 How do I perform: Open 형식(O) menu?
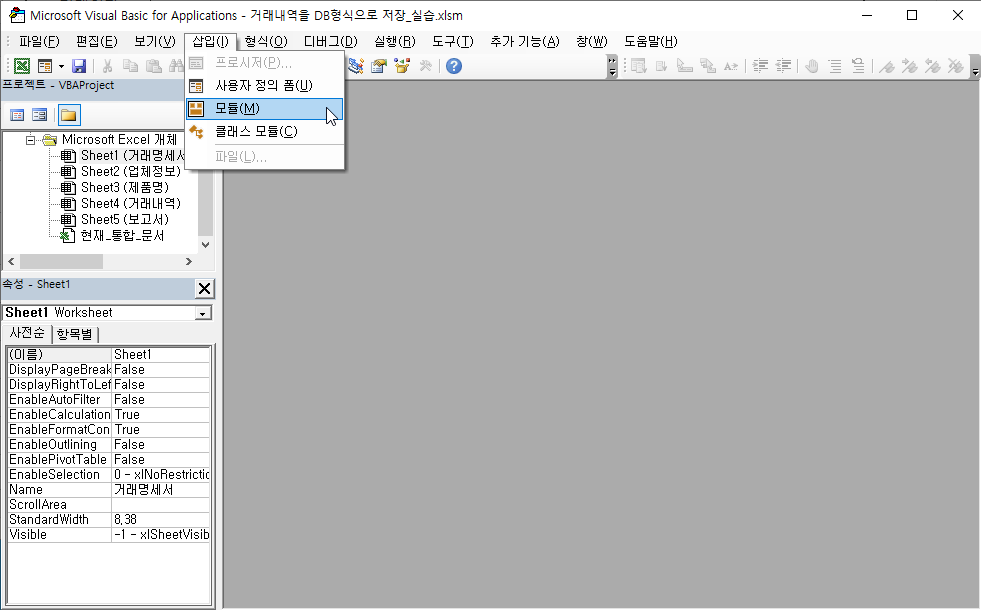click(x=266, y=41)
